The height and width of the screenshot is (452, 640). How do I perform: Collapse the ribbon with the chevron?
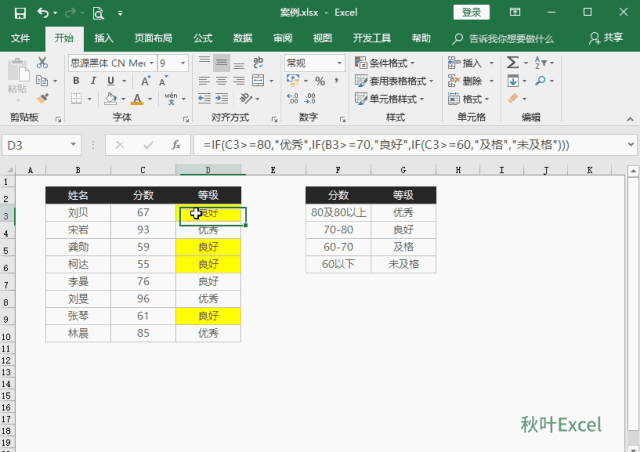coord(630,119)
